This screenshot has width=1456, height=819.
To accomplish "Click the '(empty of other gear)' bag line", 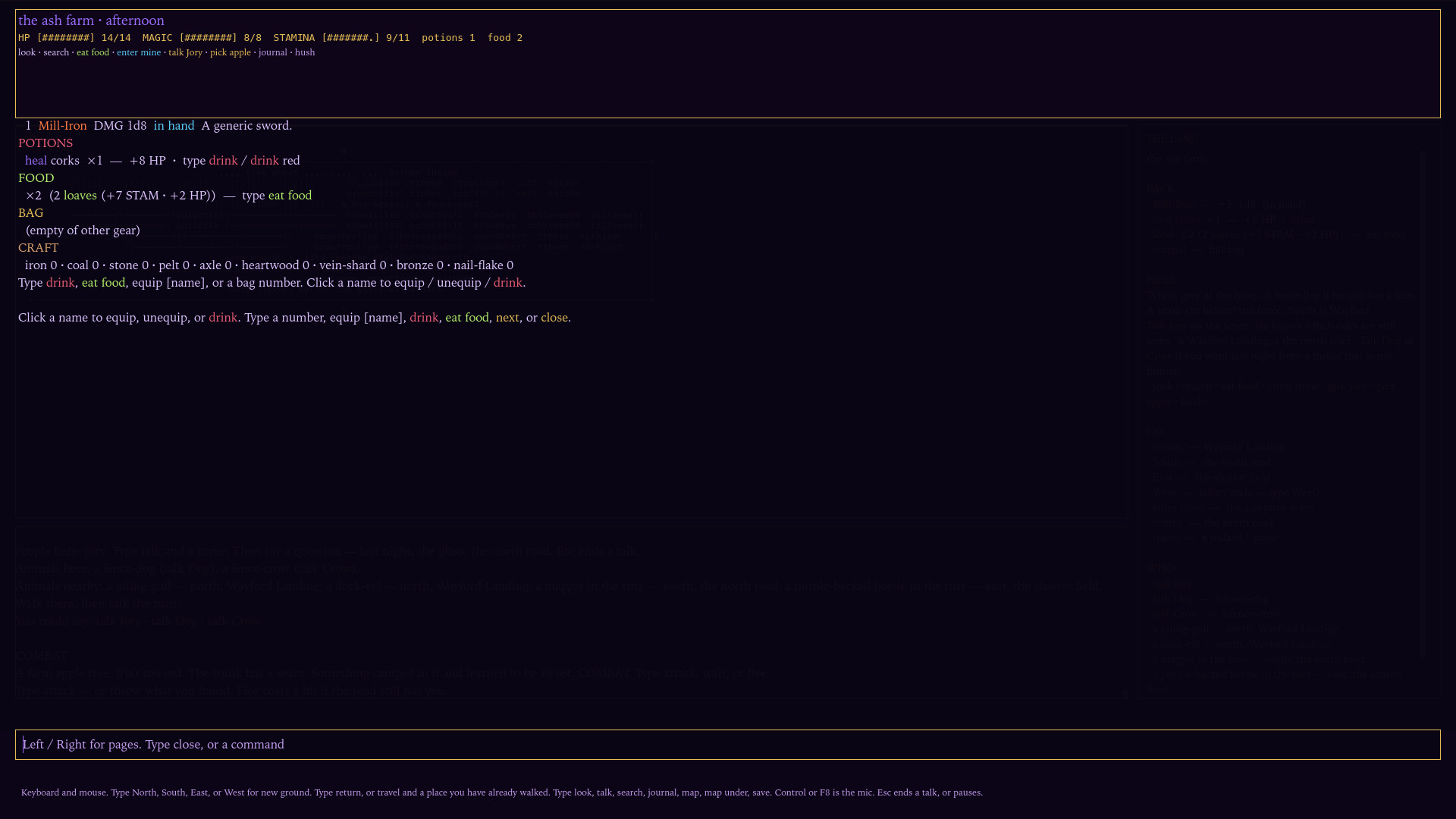I will click(83, 231).
